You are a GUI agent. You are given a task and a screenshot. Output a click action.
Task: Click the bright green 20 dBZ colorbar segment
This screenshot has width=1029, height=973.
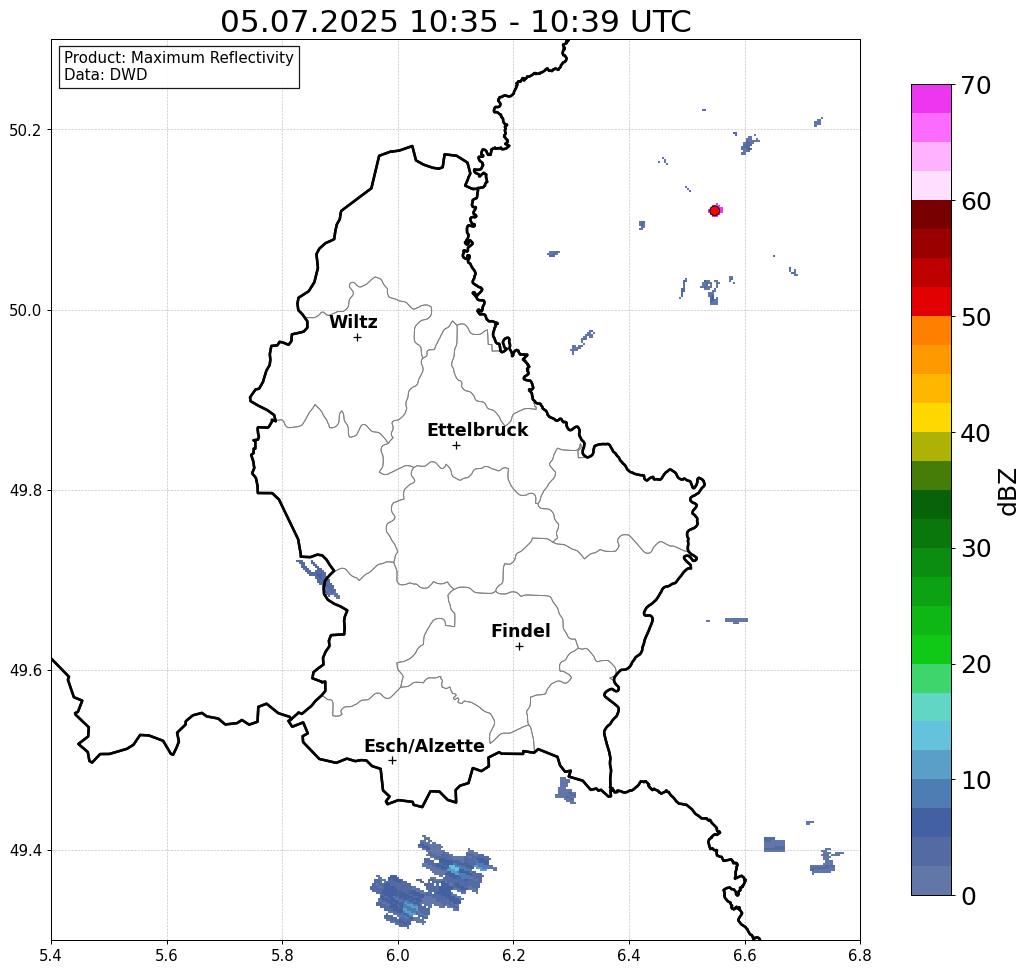pyautogui.click(x=931, y=650)
